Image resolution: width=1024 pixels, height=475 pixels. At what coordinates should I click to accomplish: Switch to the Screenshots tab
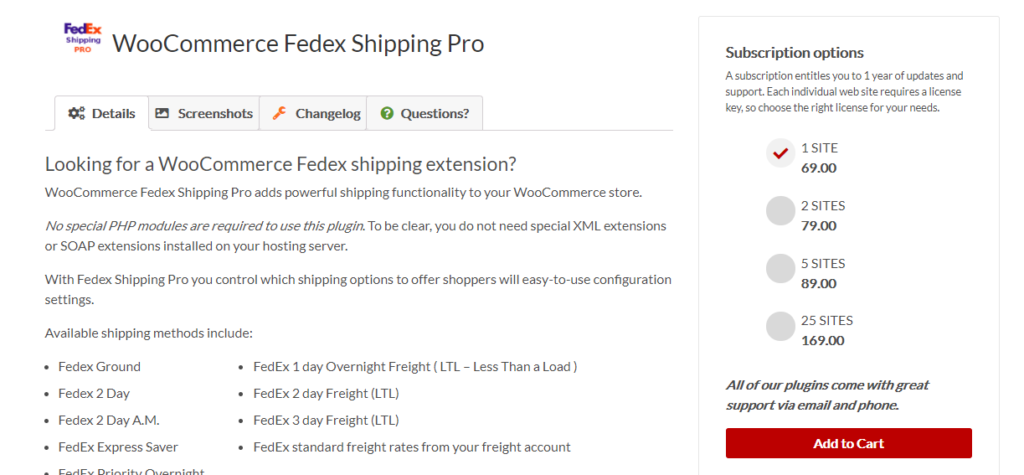tap(204, 113)
